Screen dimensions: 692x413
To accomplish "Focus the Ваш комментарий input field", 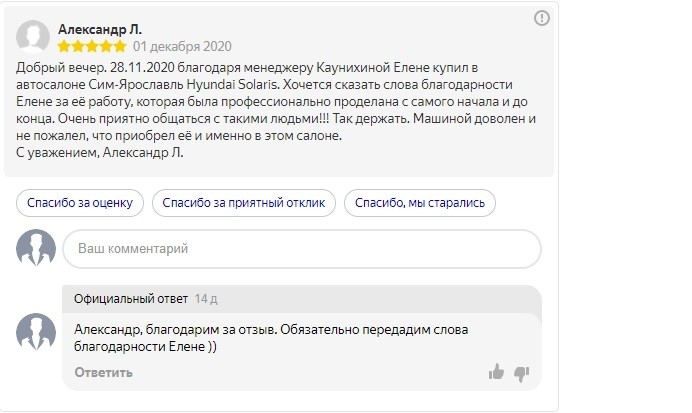I will tap(302, 249).
